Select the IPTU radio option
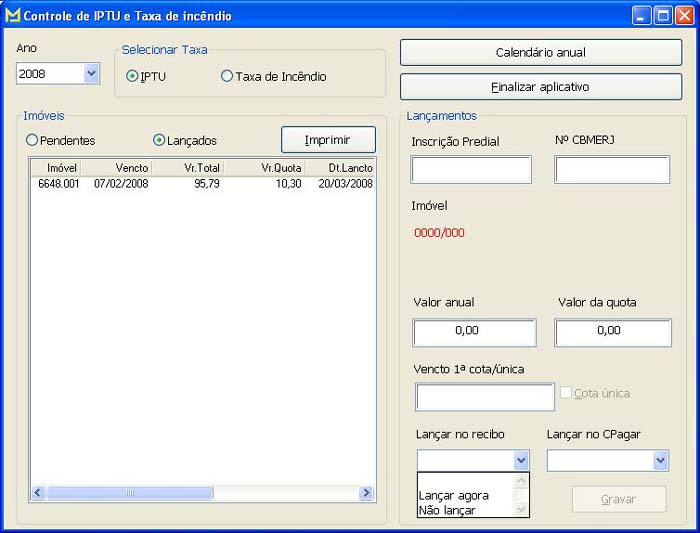The width and height of the screenshot is (700, 533). point(133,77)
